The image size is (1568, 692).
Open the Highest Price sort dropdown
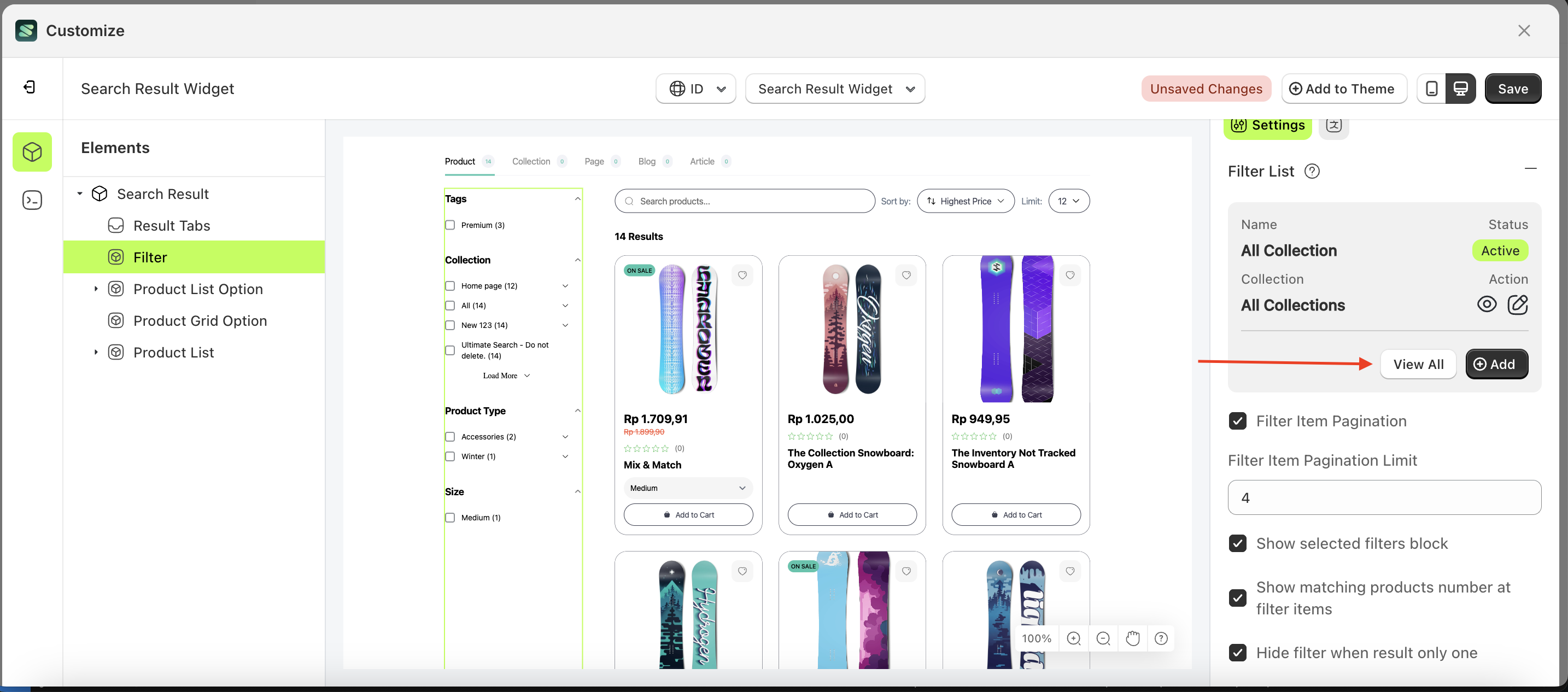(966, 201)
